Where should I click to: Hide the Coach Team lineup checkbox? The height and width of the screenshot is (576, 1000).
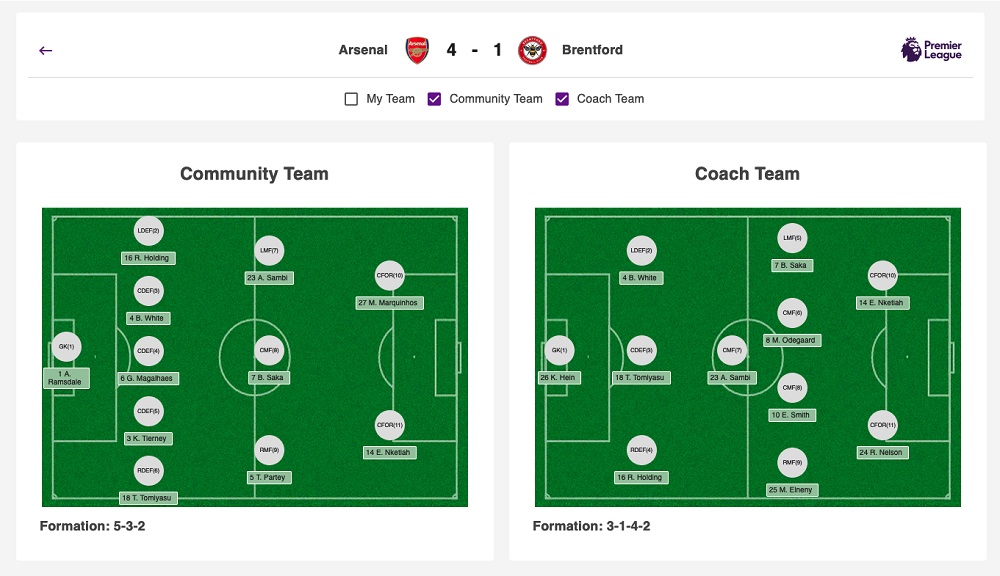coord(562,99)
